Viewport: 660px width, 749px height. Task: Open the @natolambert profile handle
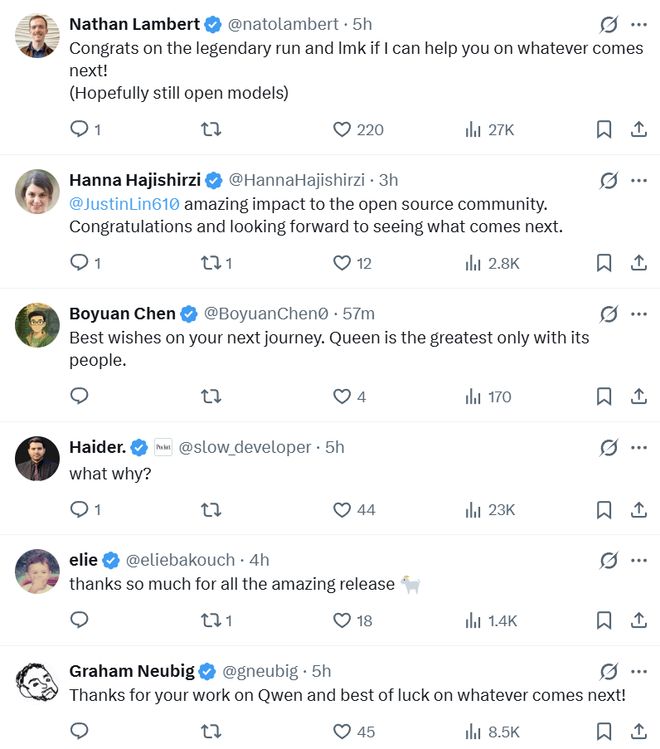[x=286, y=24]
